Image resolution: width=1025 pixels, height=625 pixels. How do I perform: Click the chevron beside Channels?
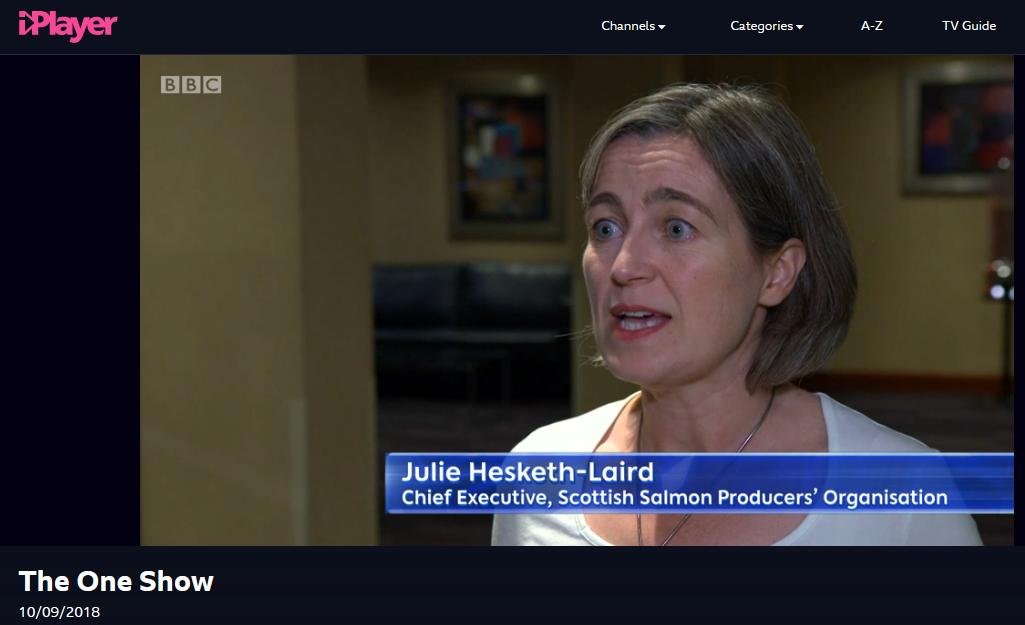[663, 27]
